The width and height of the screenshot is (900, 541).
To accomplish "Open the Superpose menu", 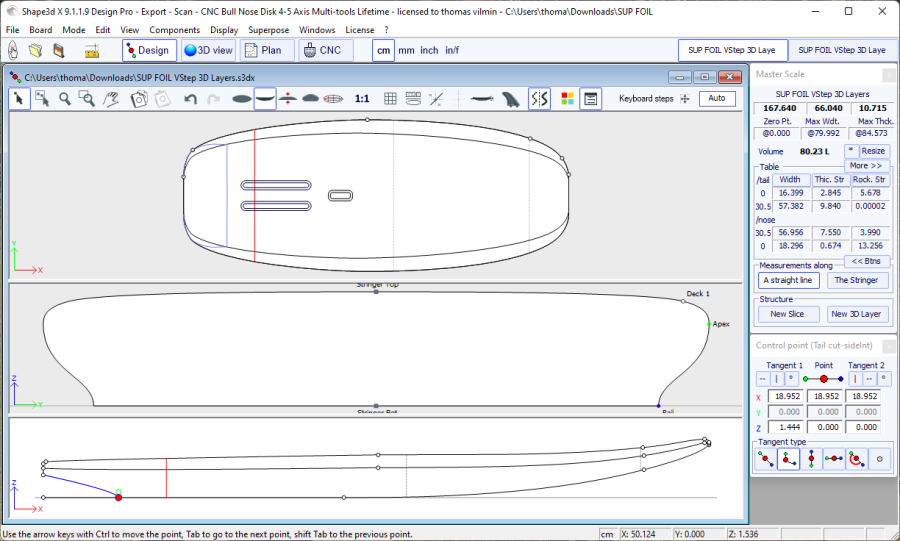I will [x=268, y=30].
